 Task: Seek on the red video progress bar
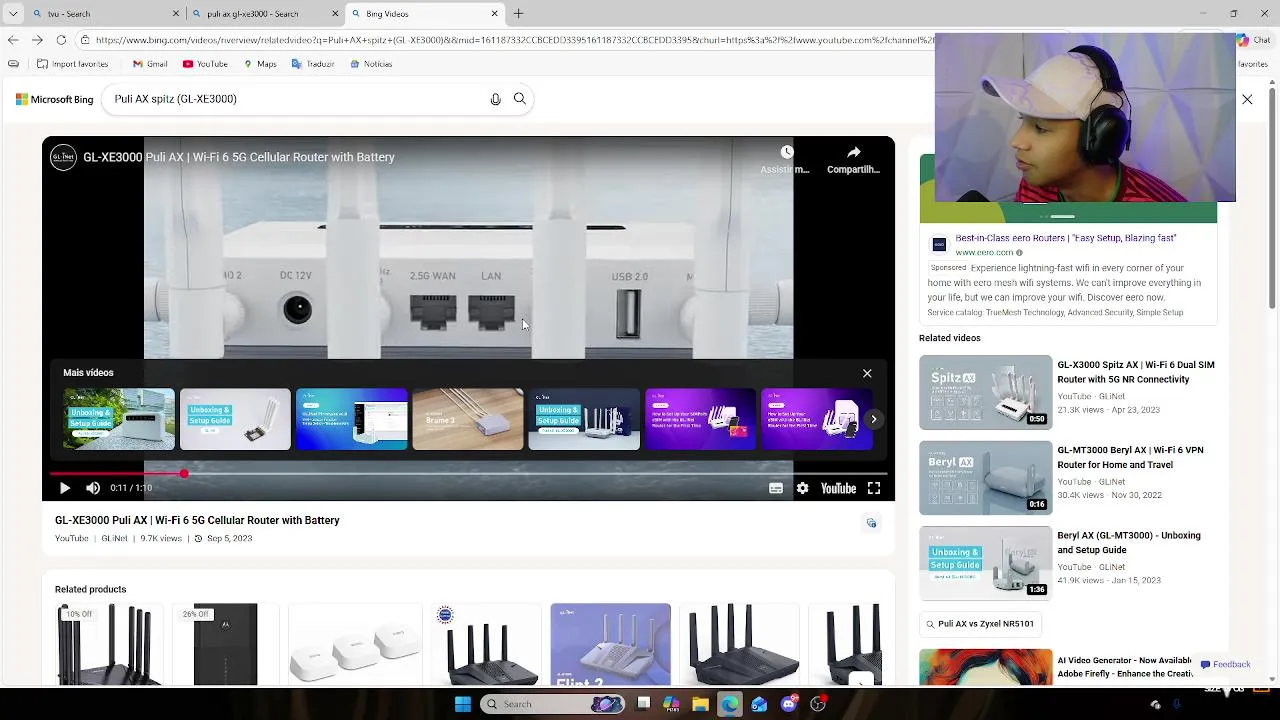pos(468,473)
